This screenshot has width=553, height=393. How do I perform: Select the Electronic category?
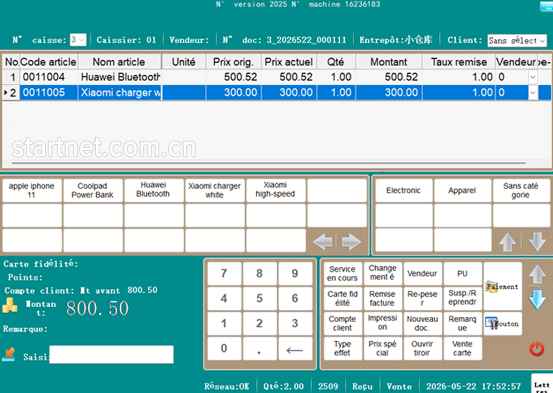(x=404, y=191)
